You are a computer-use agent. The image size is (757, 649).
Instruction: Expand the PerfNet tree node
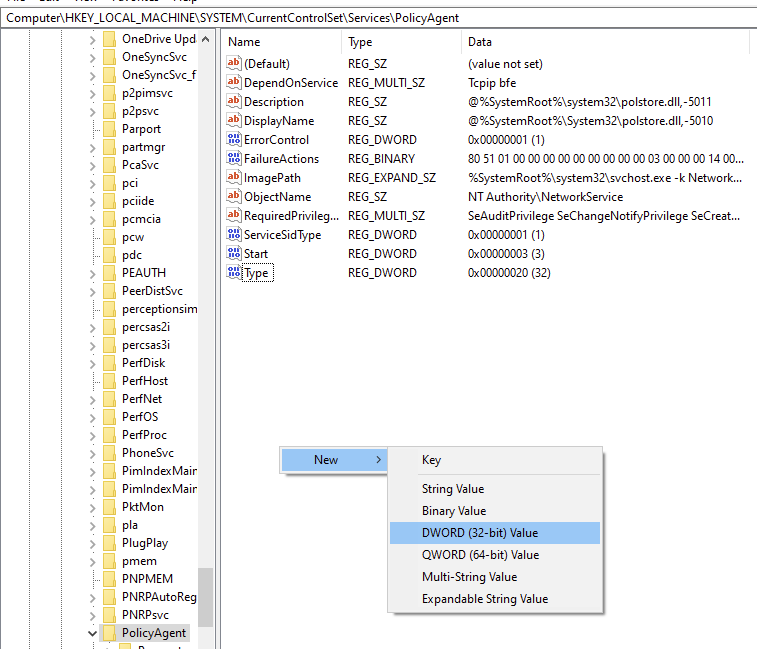coord(92,400)
